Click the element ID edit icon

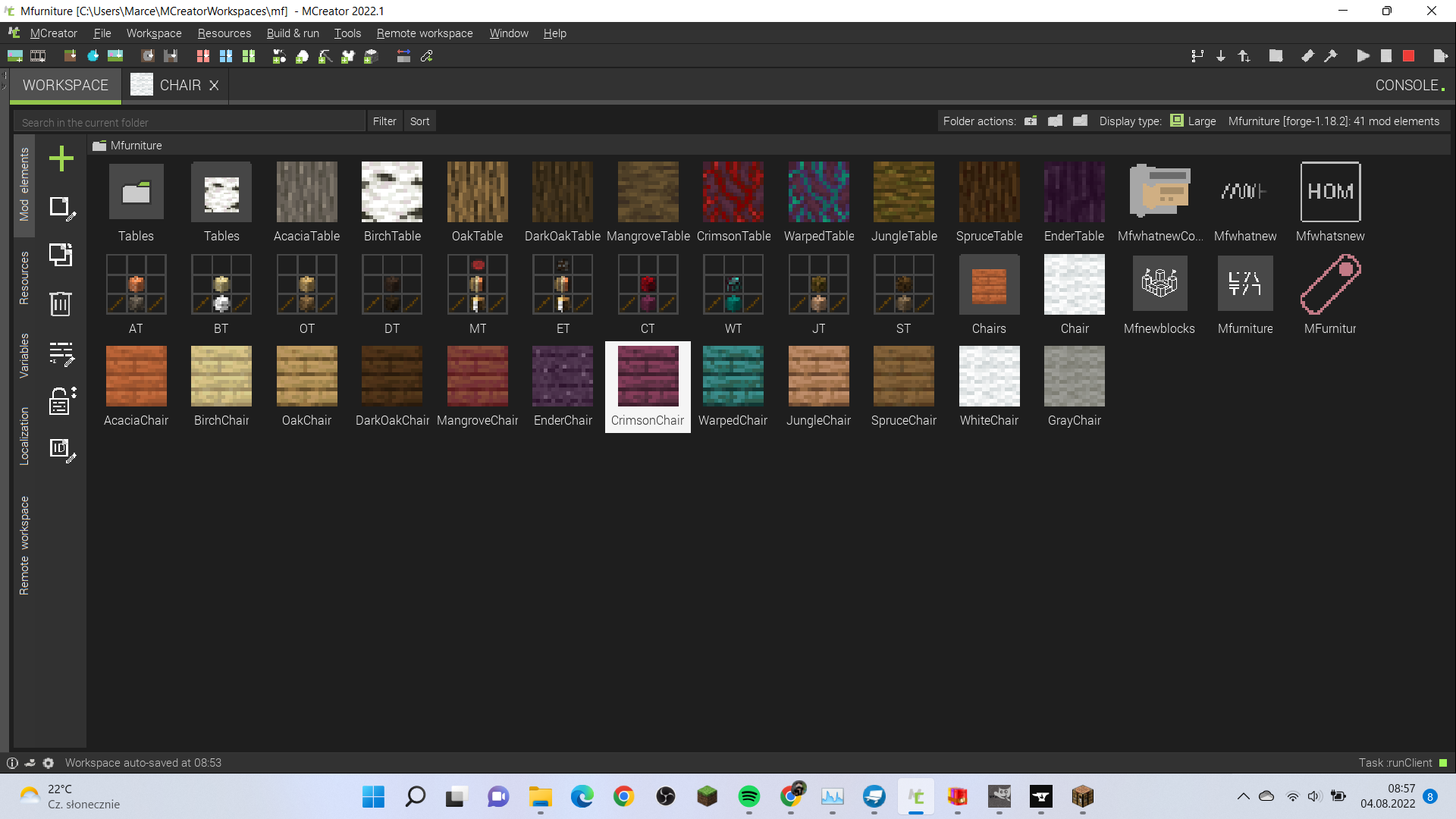62,450
